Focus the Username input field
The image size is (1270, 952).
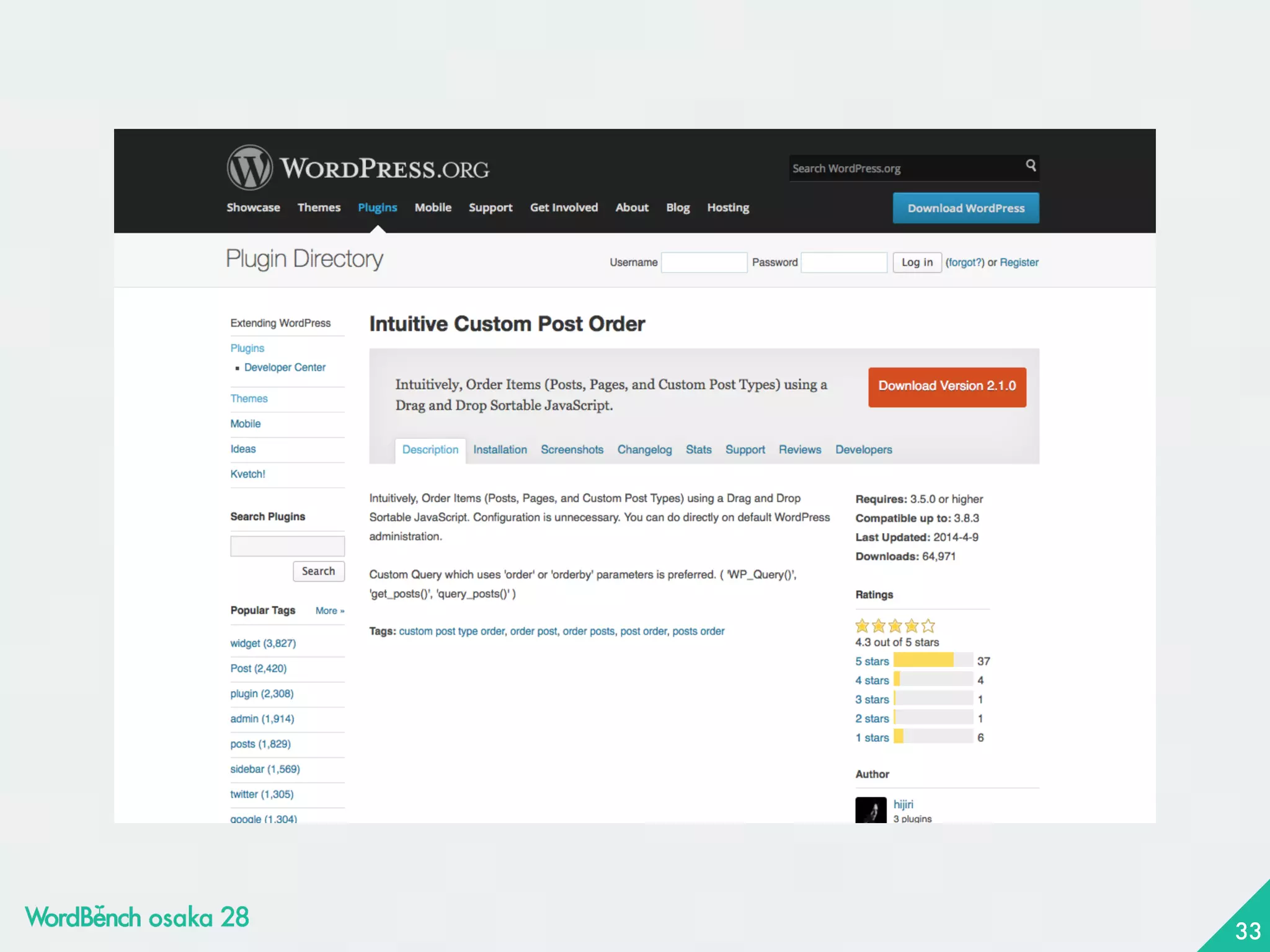click(x=704, y=262)
